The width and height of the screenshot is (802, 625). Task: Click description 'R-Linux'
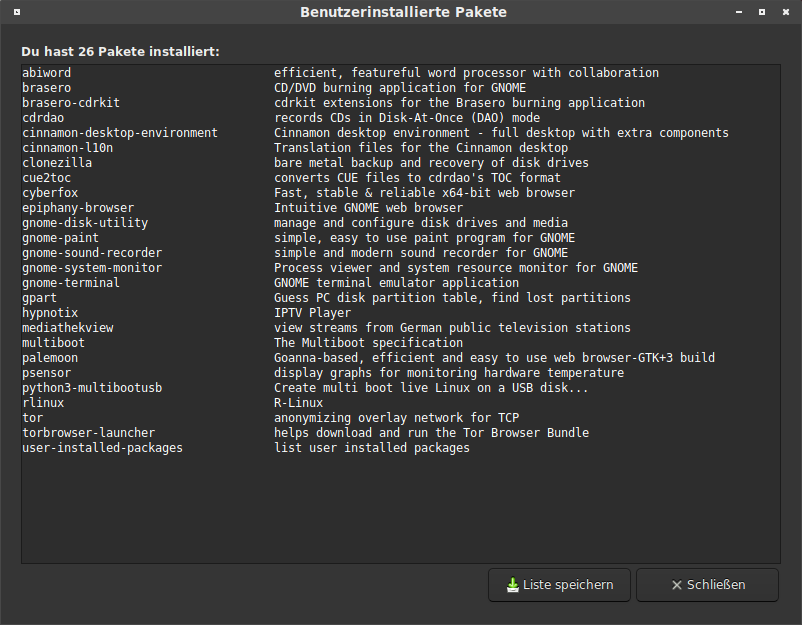pyautogui.click(x=299, y=403)
